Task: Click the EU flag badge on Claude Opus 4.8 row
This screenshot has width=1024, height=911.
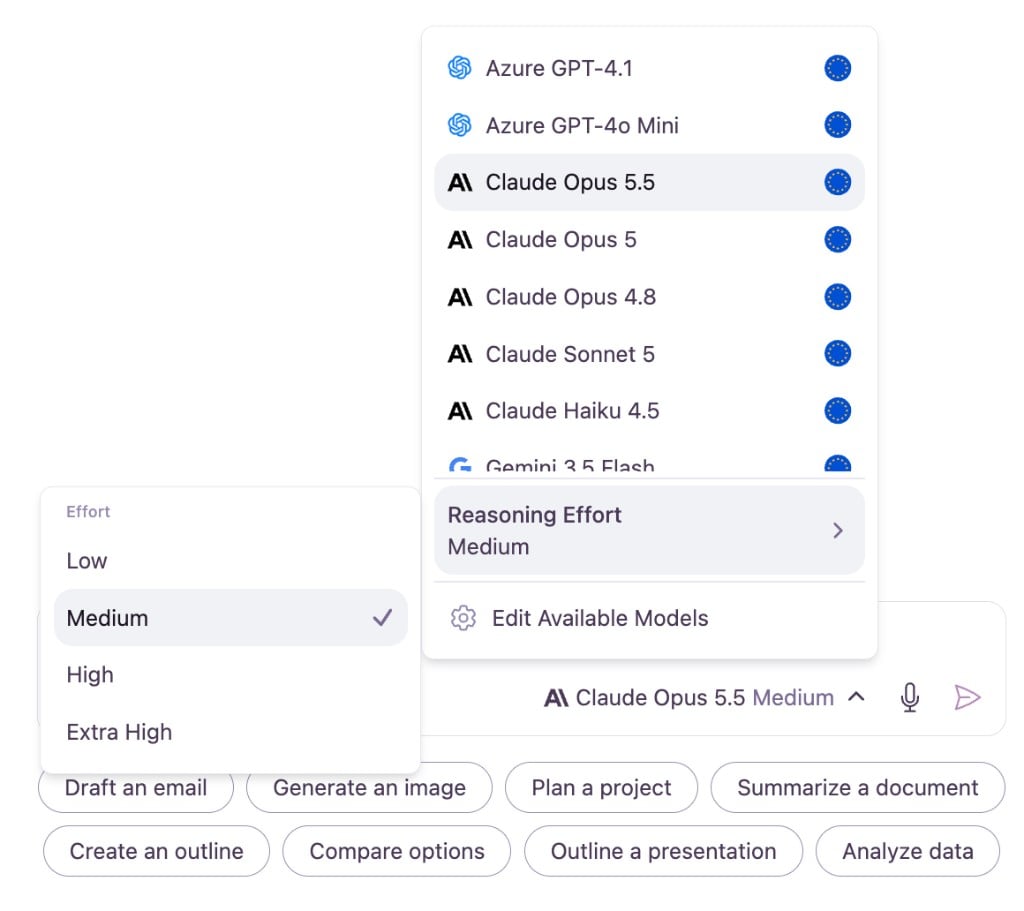Action: [x=837, y=297]
